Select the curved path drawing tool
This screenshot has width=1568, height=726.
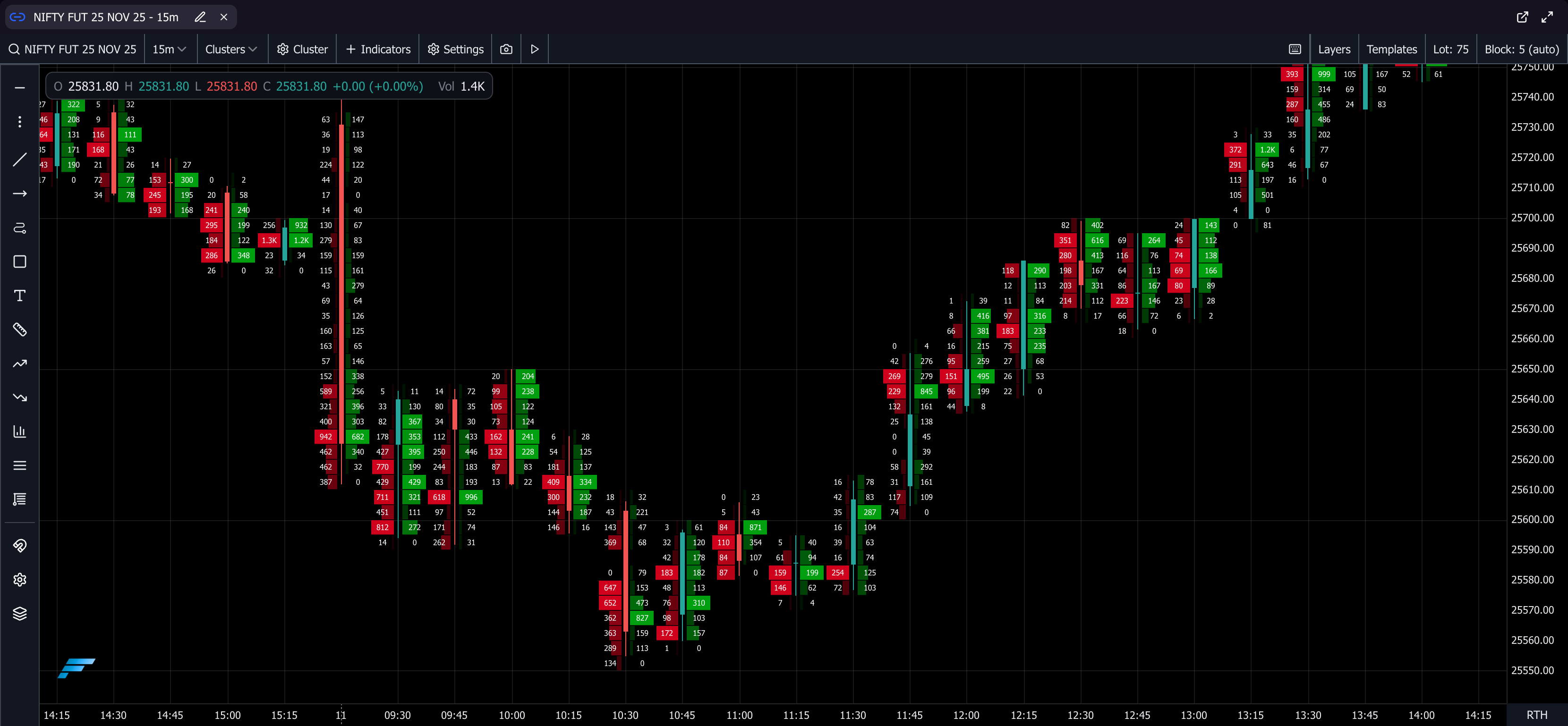point(20,228)
